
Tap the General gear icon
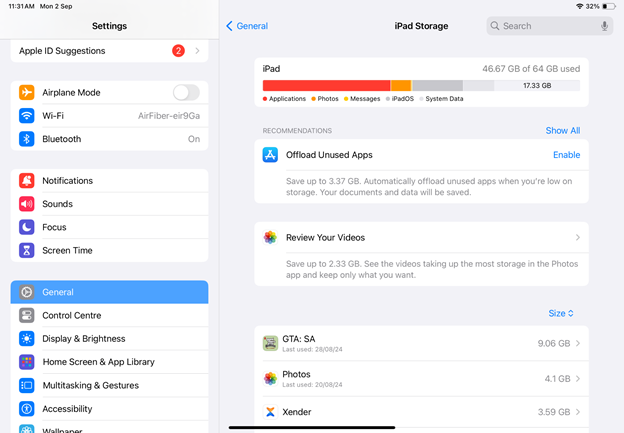click(27, 292)
